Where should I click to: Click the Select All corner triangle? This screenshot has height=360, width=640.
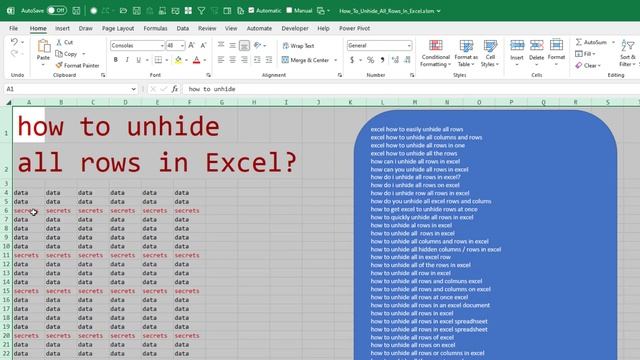pyautogui.click(x=8, y=102)
